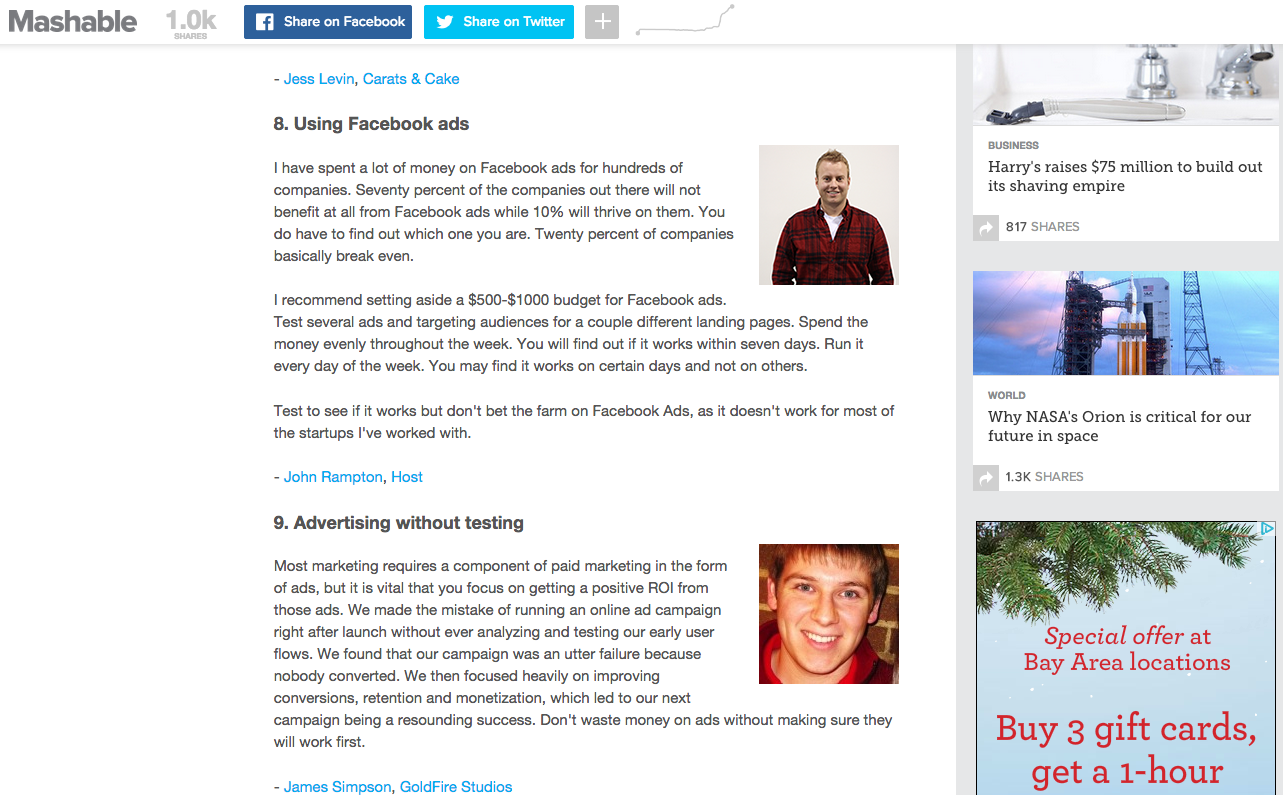Click the Facebook icon in share button
Viewport: 1283px width, 795px height.
[x=265, y=22]
